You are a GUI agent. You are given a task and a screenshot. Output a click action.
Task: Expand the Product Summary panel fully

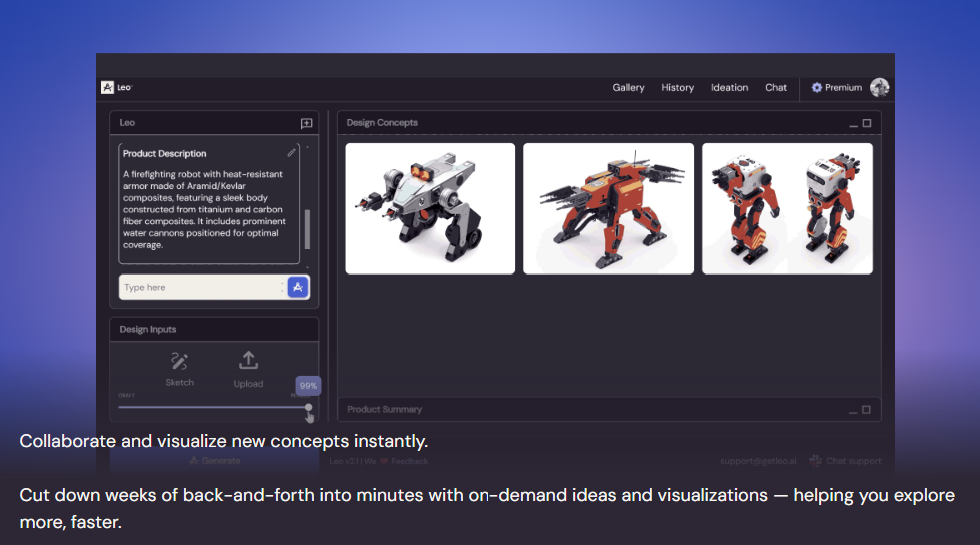[867, 409]
